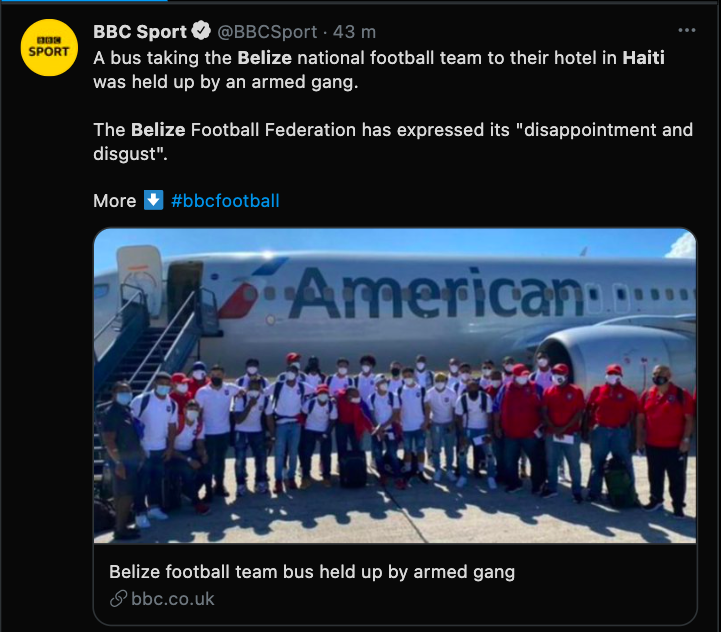The width and height of the screenshot is (721, 632).
Task: Click the blue verified badge
Action: tap(200, 32)
